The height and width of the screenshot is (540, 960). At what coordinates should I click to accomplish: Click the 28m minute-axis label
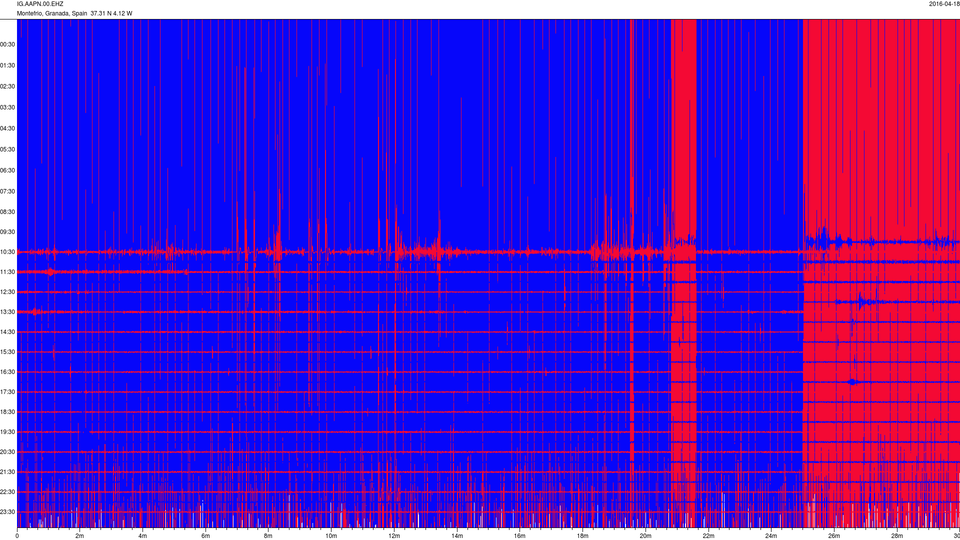(x=896, y=536)
